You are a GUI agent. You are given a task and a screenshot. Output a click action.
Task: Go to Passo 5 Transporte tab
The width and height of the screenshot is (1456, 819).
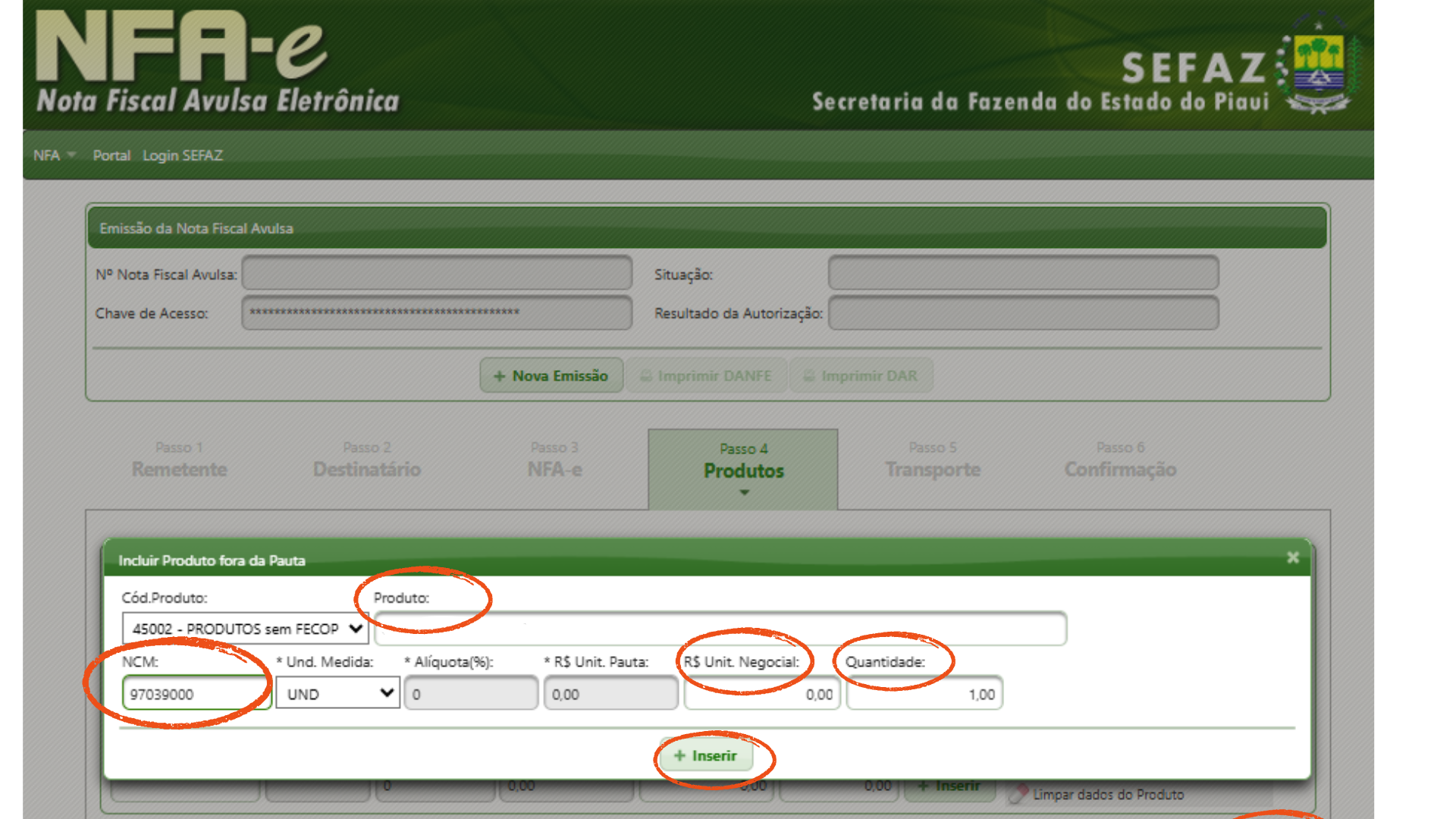(933, 461)
